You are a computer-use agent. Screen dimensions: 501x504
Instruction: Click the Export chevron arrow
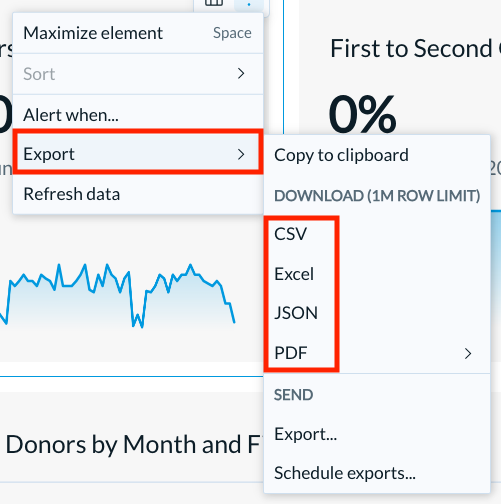(241, 154)
